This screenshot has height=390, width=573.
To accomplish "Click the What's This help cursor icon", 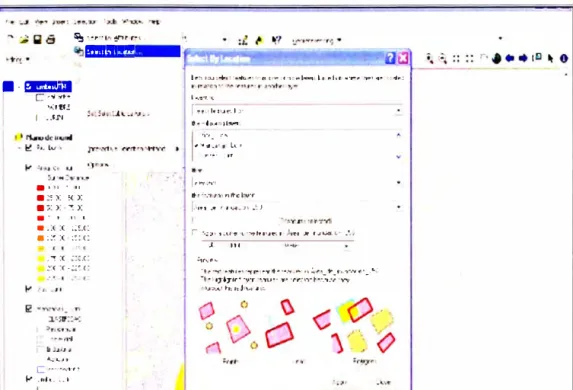I will [x=277, y=40].
